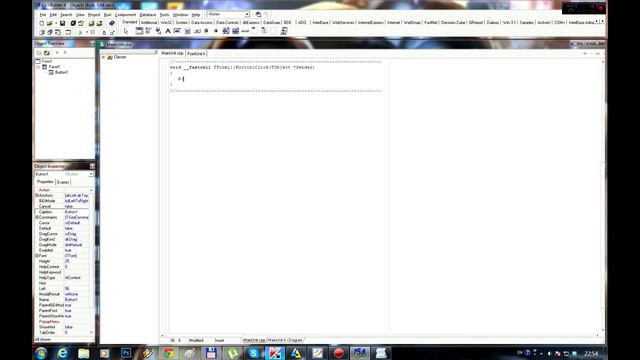
Task: Click the View Unit toolbar icon
Action: click(x=42, y=32)
